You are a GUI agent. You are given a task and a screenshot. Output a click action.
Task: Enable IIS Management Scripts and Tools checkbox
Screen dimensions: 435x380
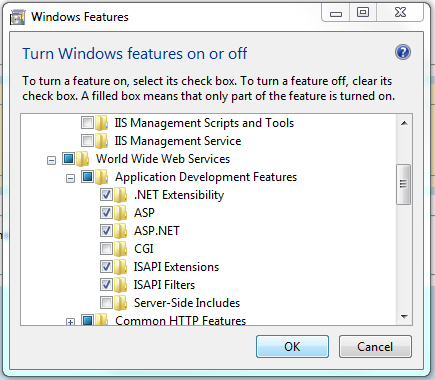tap(87, 123)
